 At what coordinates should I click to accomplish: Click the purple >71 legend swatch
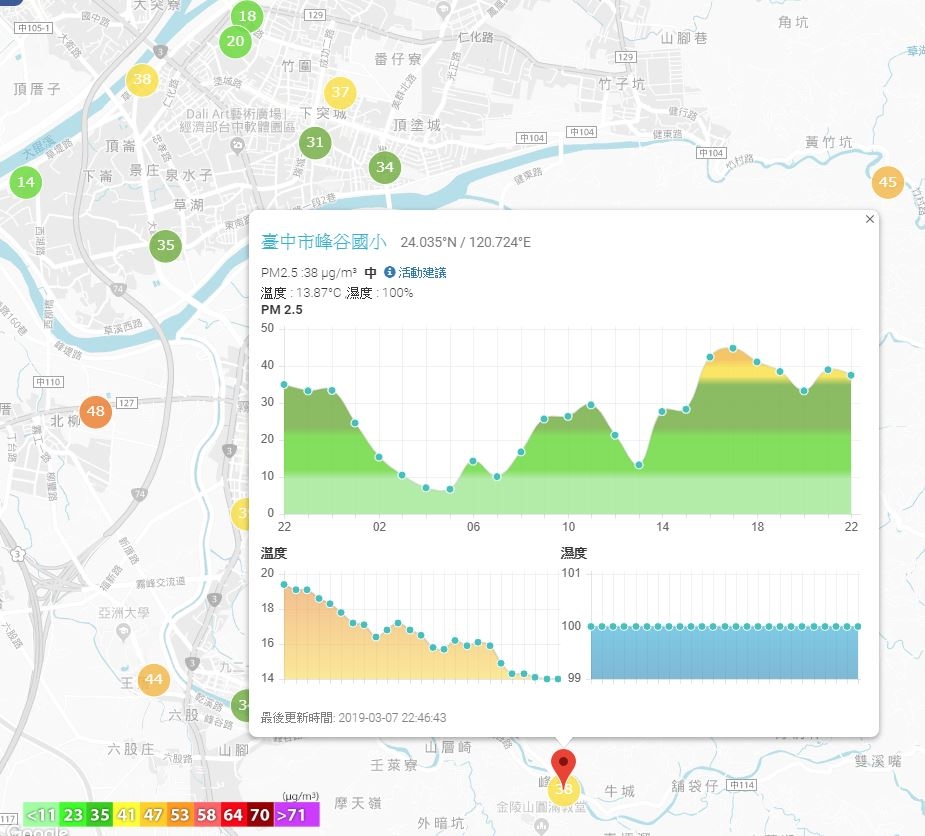[x=296, y=815]
